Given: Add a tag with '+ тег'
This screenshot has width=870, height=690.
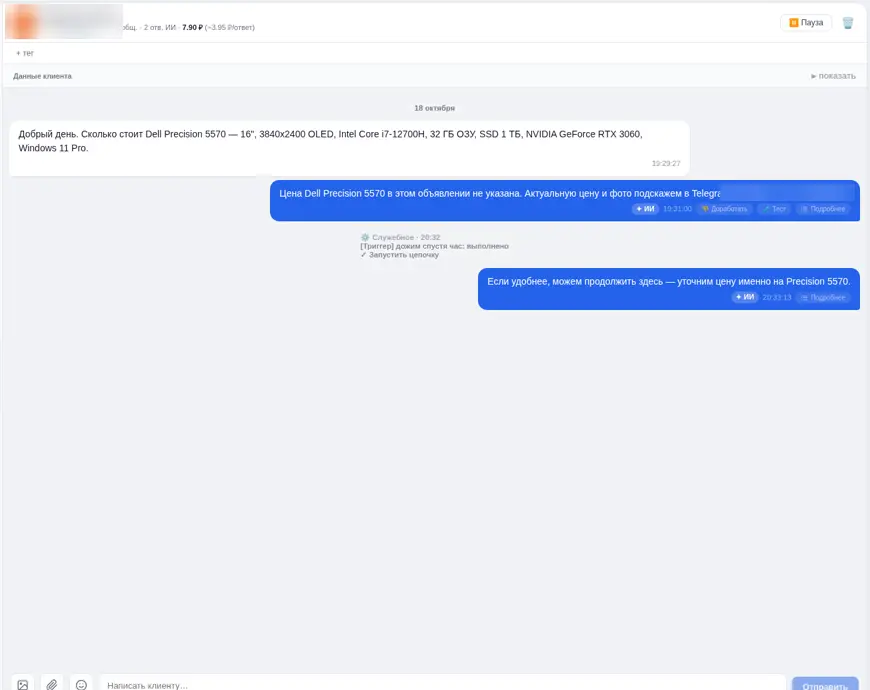Looking at the screenshot, I should 25,53.
